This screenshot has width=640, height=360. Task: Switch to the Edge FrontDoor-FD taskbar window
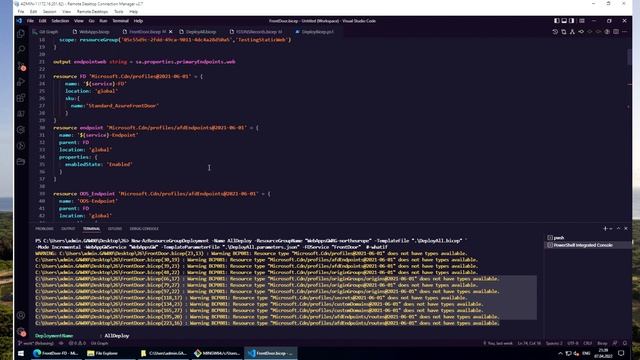coord(56,353)
